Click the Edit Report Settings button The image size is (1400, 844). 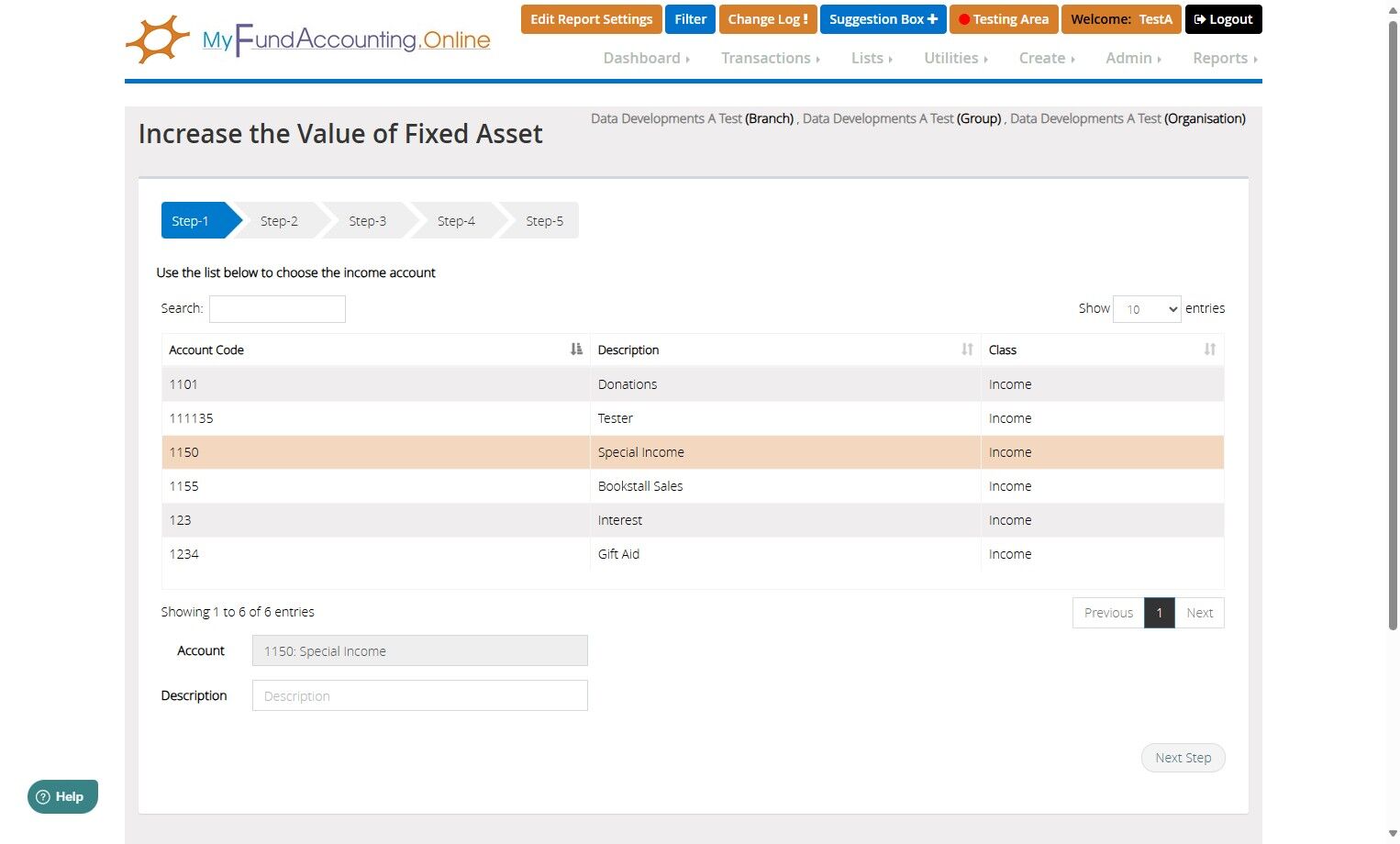point(591,19)
